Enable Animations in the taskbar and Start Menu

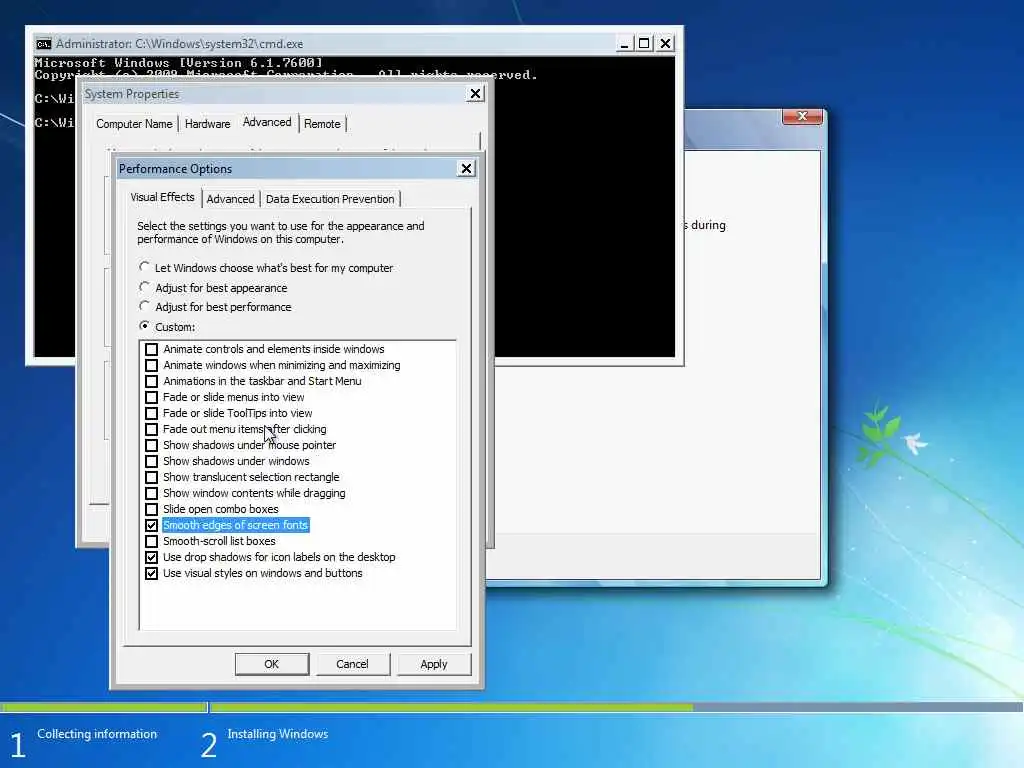click(x=152, y=381)
